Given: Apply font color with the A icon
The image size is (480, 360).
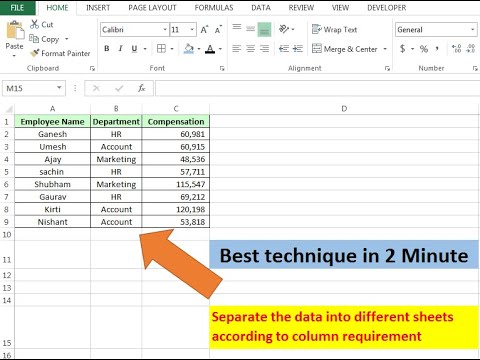Looking at the screenshot, I should click(x=210, y=49).
